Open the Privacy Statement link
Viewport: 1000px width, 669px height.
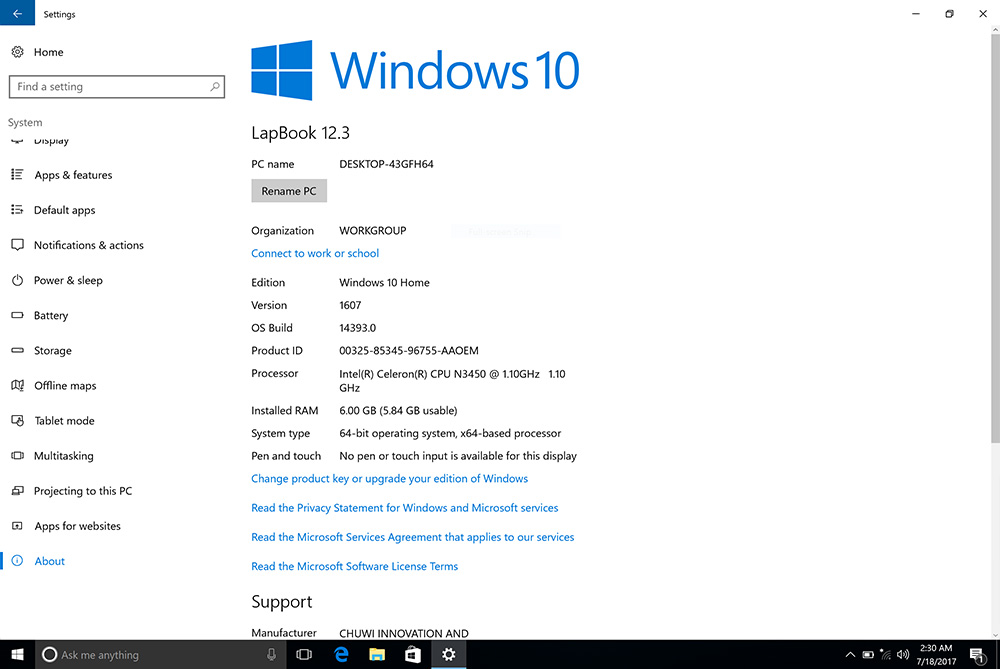[404, 508]
